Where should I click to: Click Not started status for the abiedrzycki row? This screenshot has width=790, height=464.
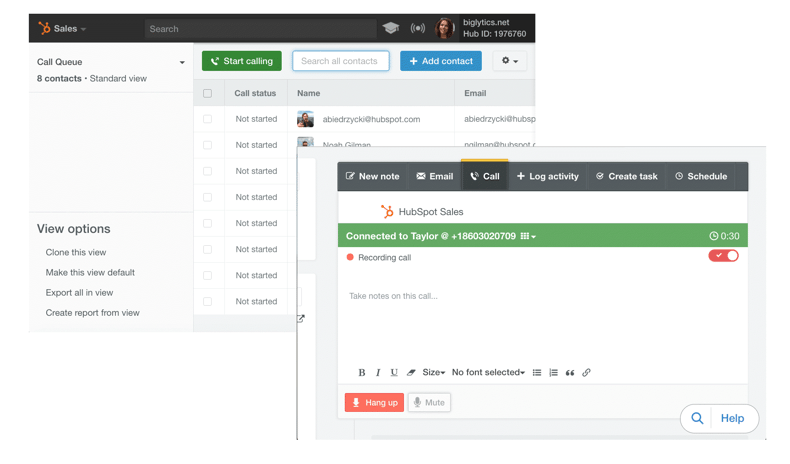256,119
